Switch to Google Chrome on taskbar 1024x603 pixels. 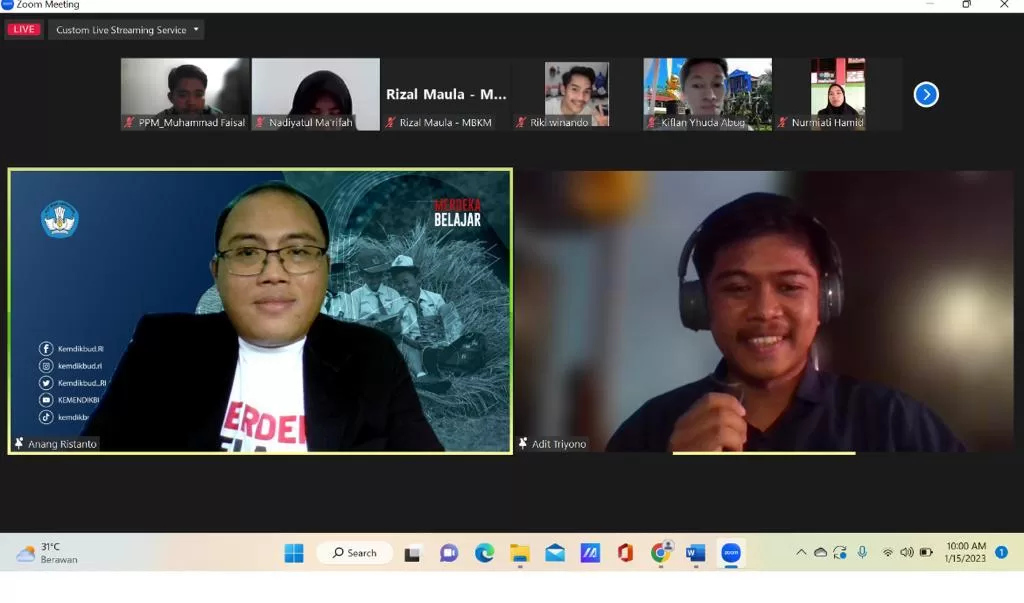661,553
